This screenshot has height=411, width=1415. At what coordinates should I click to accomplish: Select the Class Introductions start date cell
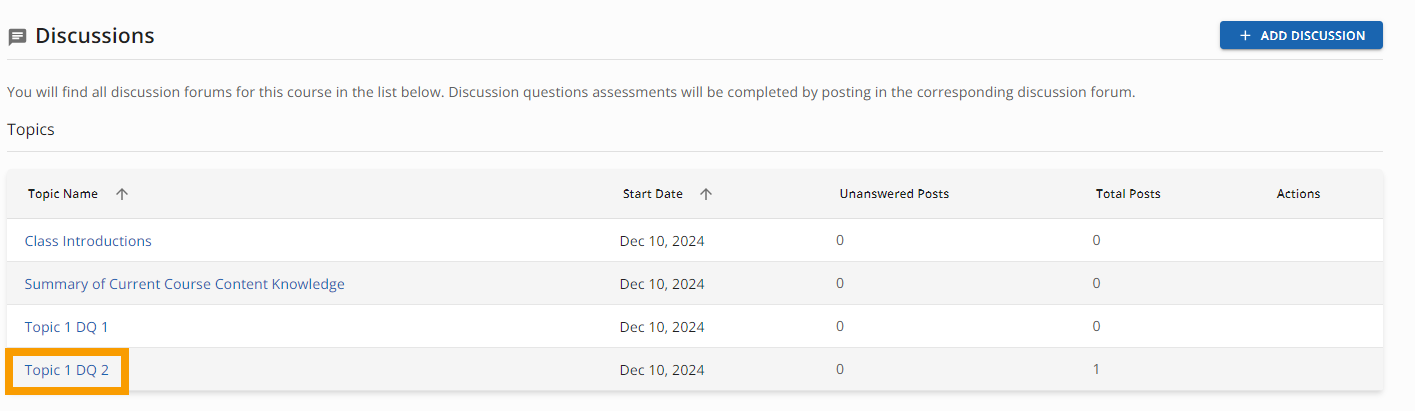[x=662, y=241]
